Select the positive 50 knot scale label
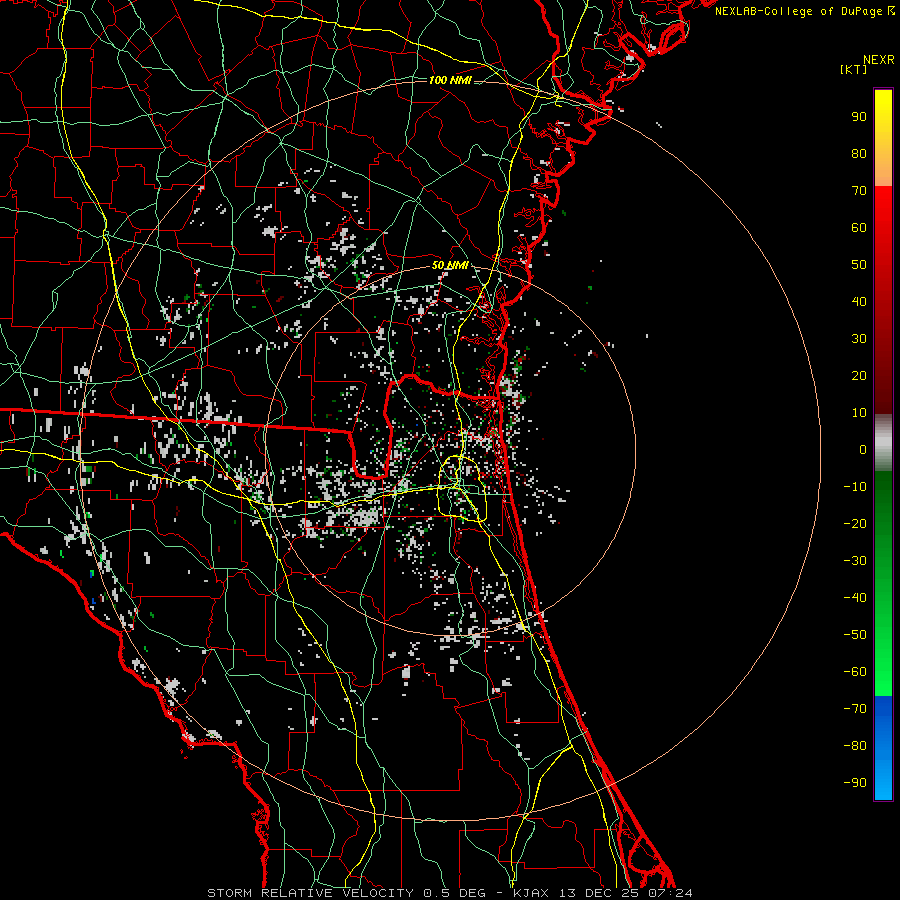The height and width of the screenshot is (900, 900). coord(859,265)
